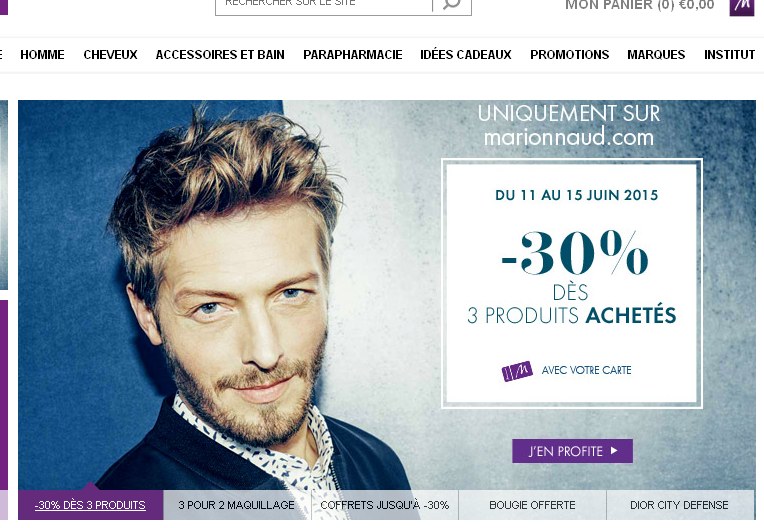The width and height of the screenshot is (764, 528).
Task: Click the -30% promotional offer box
Action: coord(572,283)
